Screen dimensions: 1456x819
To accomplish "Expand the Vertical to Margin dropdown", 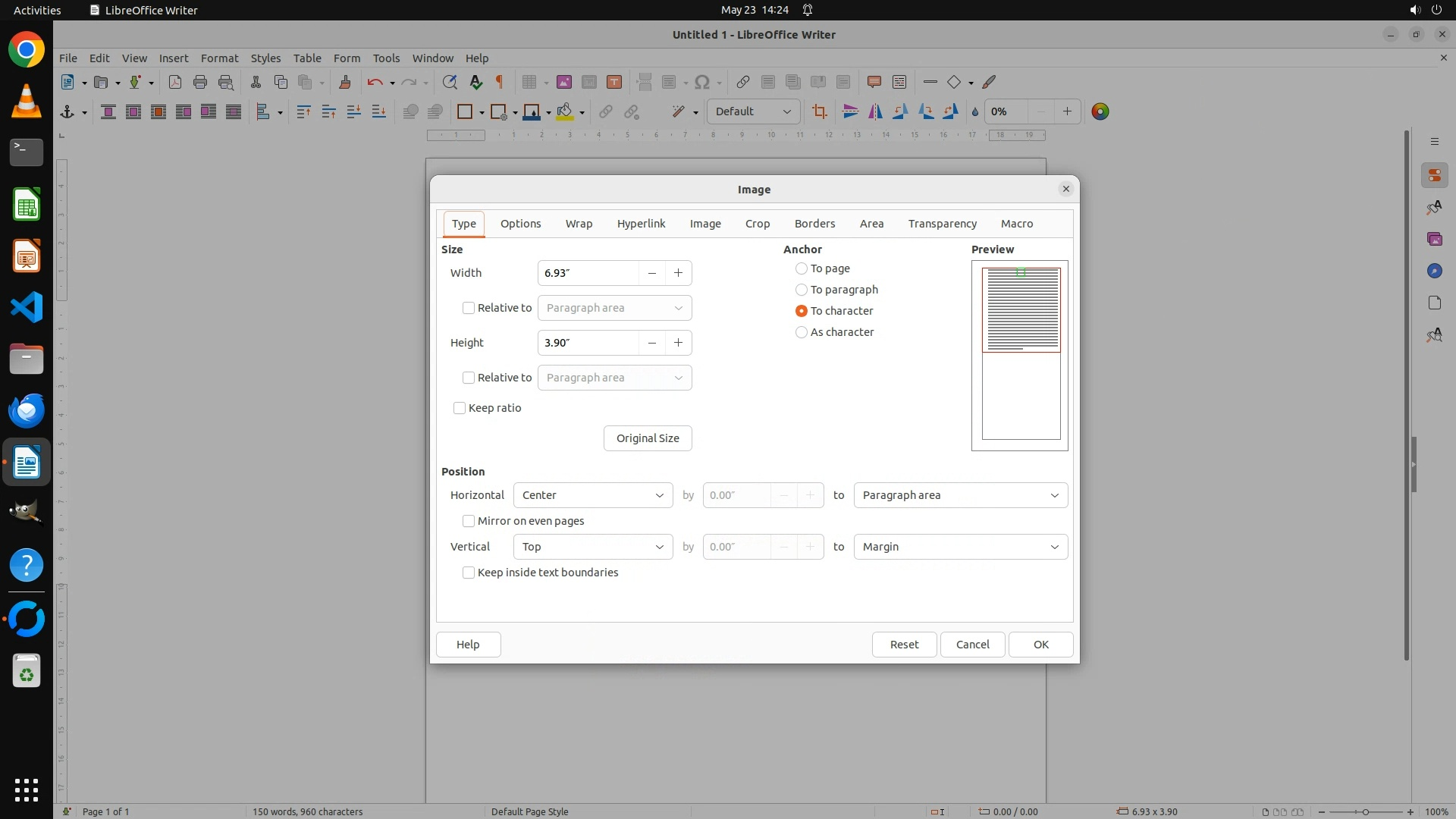I will pos(960,547).
